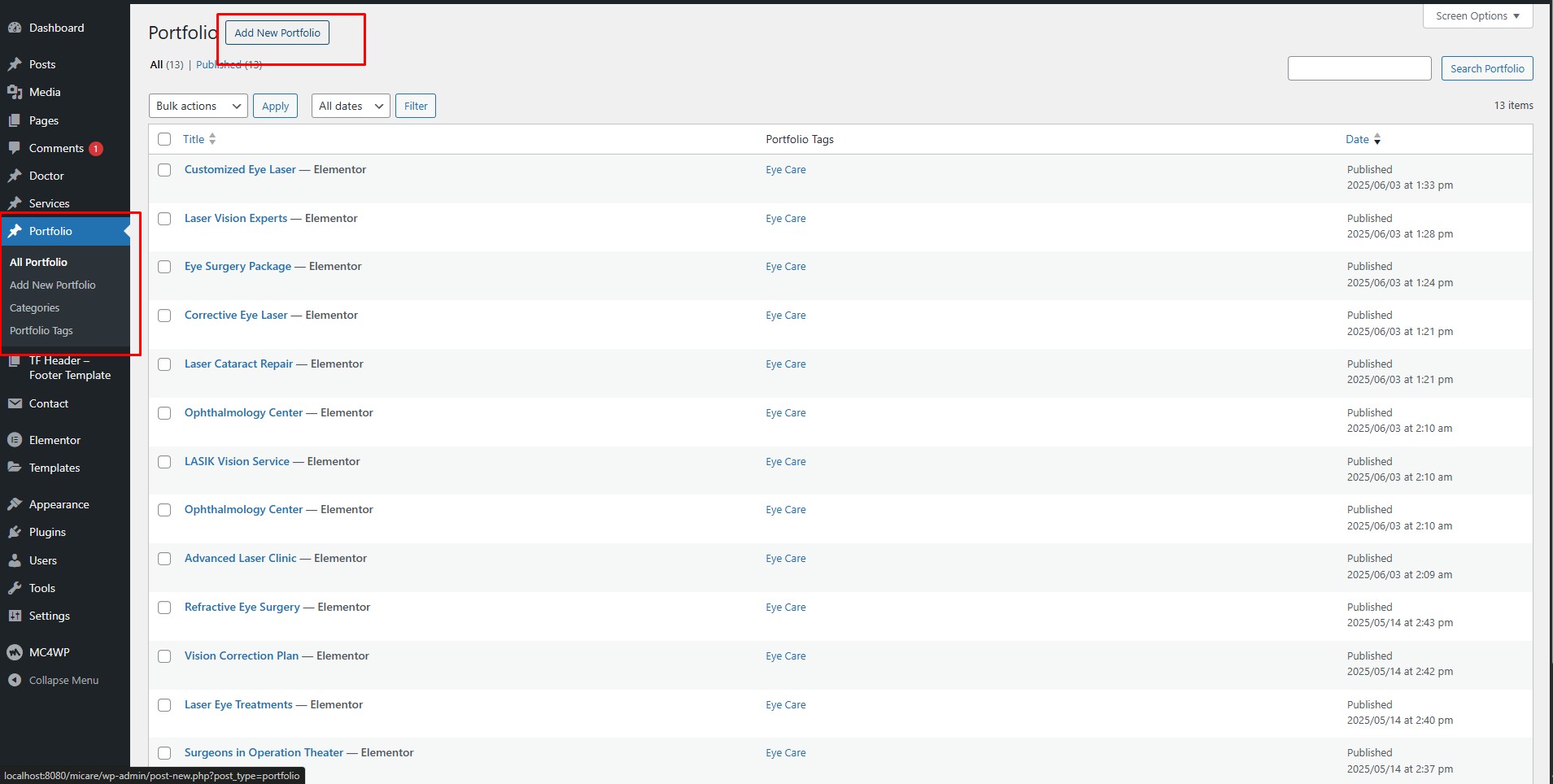The width and height of the screenshot is (1553, 784).
Task: Check the Laser Cataract Repair row checkbox
Action: click(x=164, y=364)
